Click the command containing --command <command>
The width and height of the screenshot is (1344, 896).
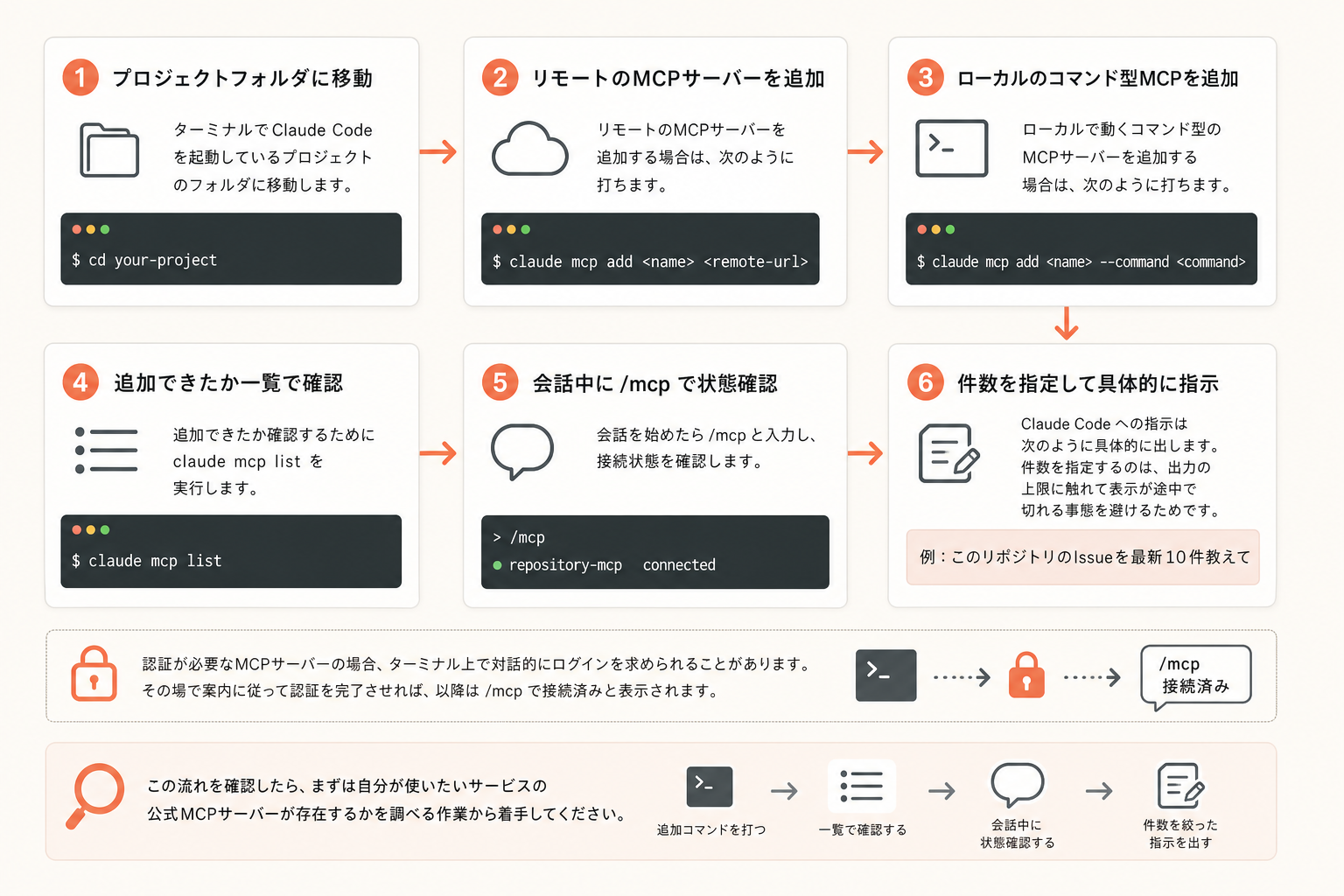[x=1081, y=262]
